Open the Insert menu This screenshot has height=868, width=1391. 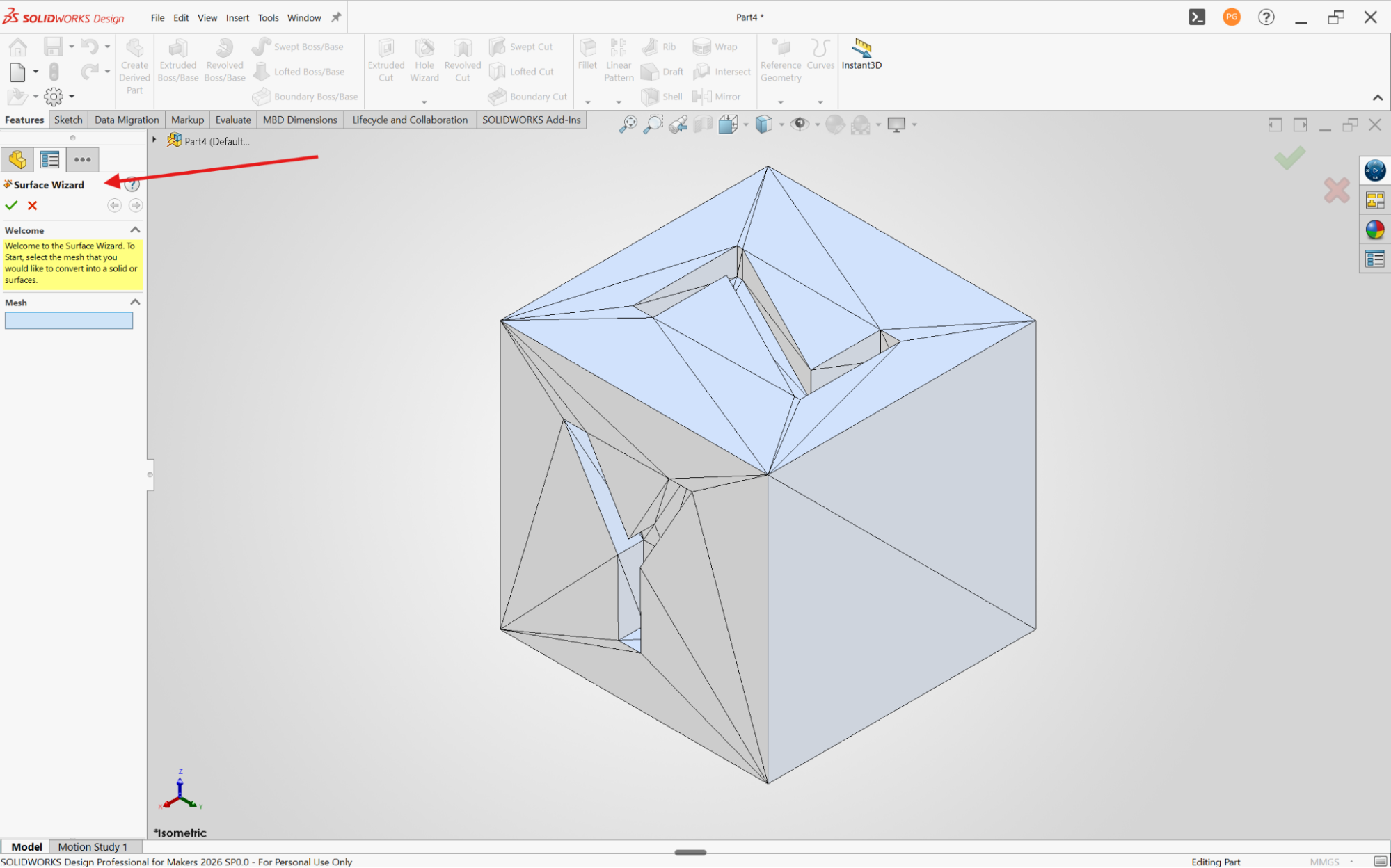coord(237,17)
